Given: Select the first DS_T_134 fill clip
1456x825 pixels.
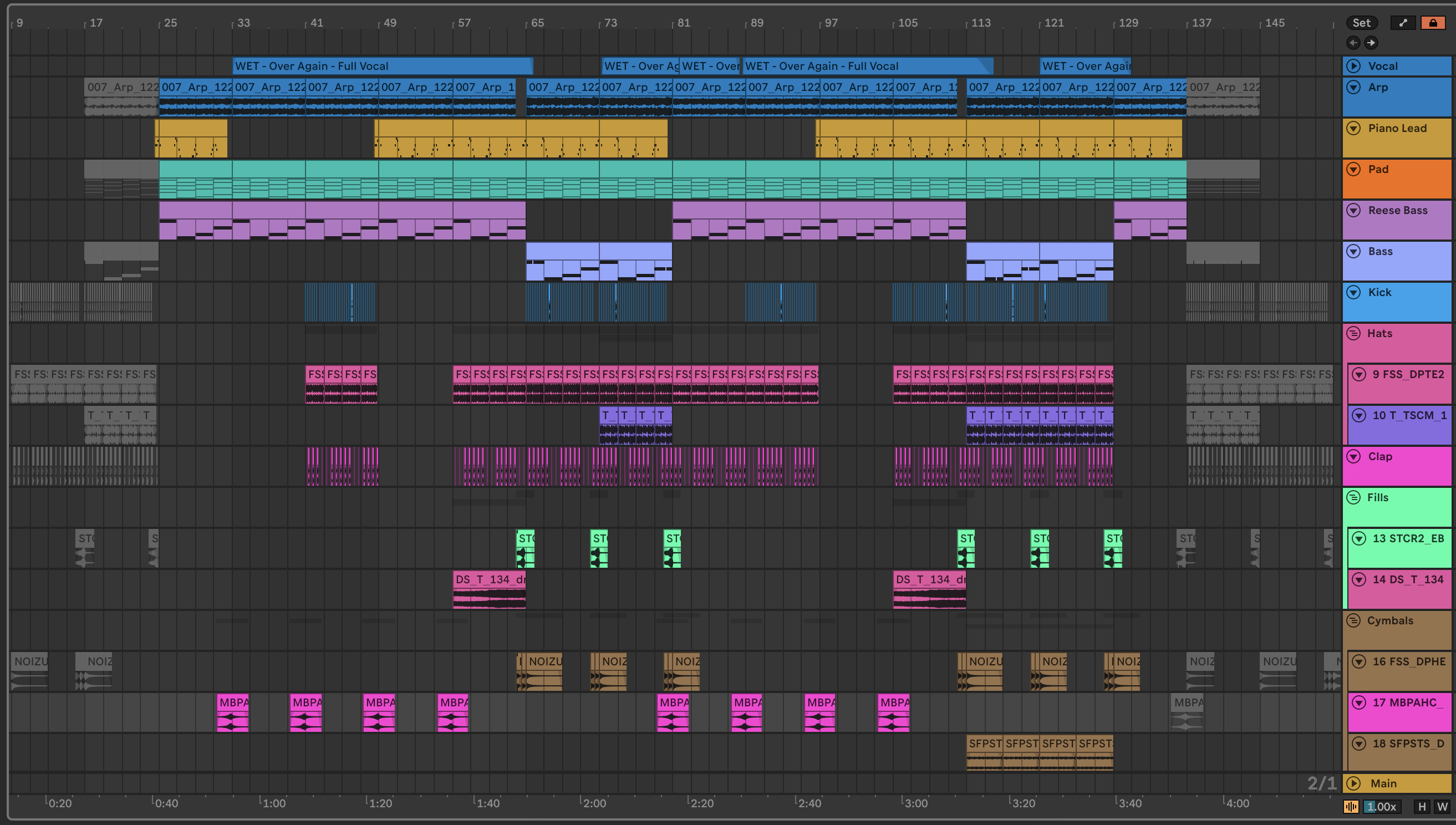Looking at the screenshot, I should [x=490, y=590].
